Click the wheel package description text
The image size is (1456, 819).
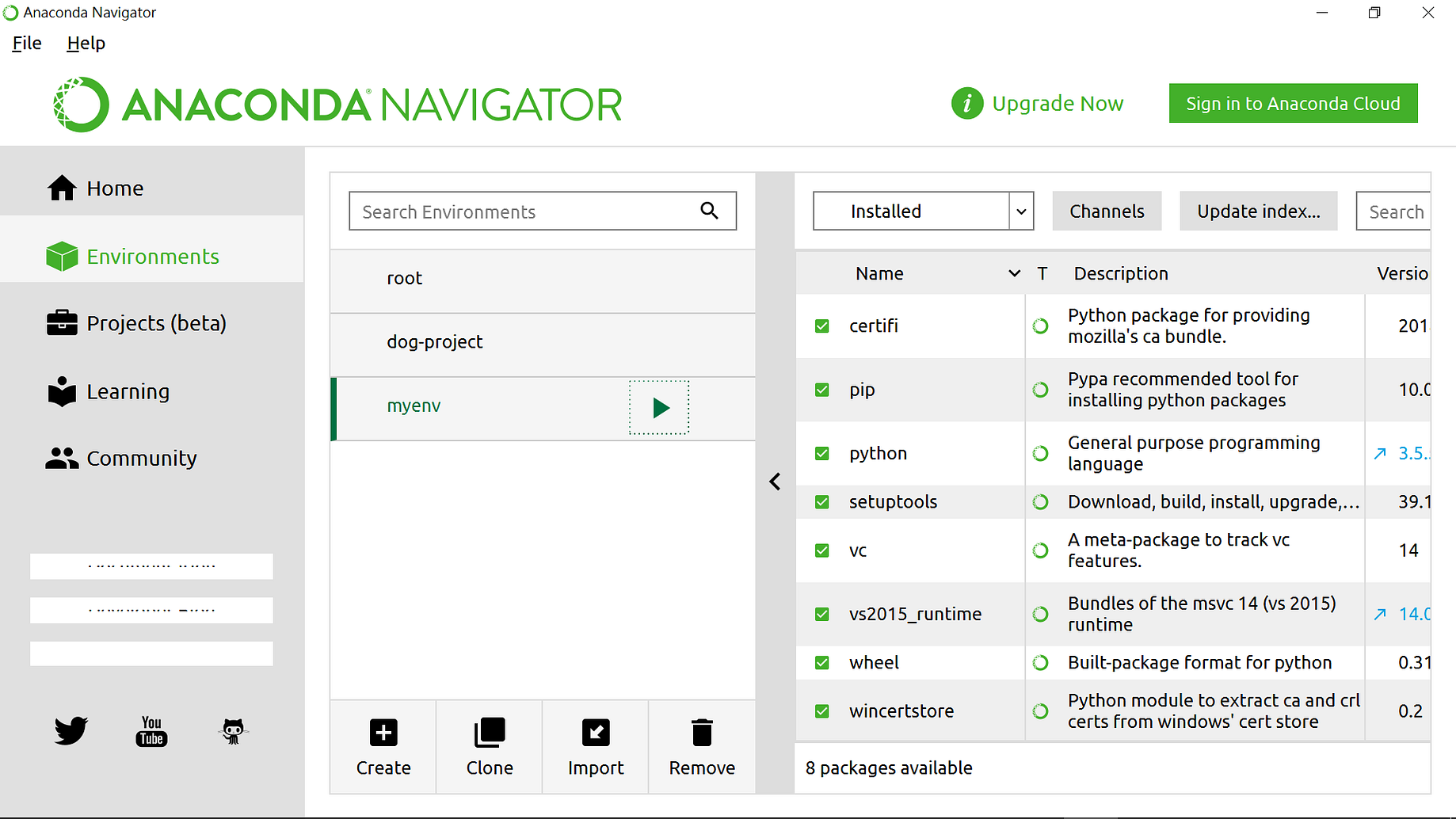(x=1199, y=663)
